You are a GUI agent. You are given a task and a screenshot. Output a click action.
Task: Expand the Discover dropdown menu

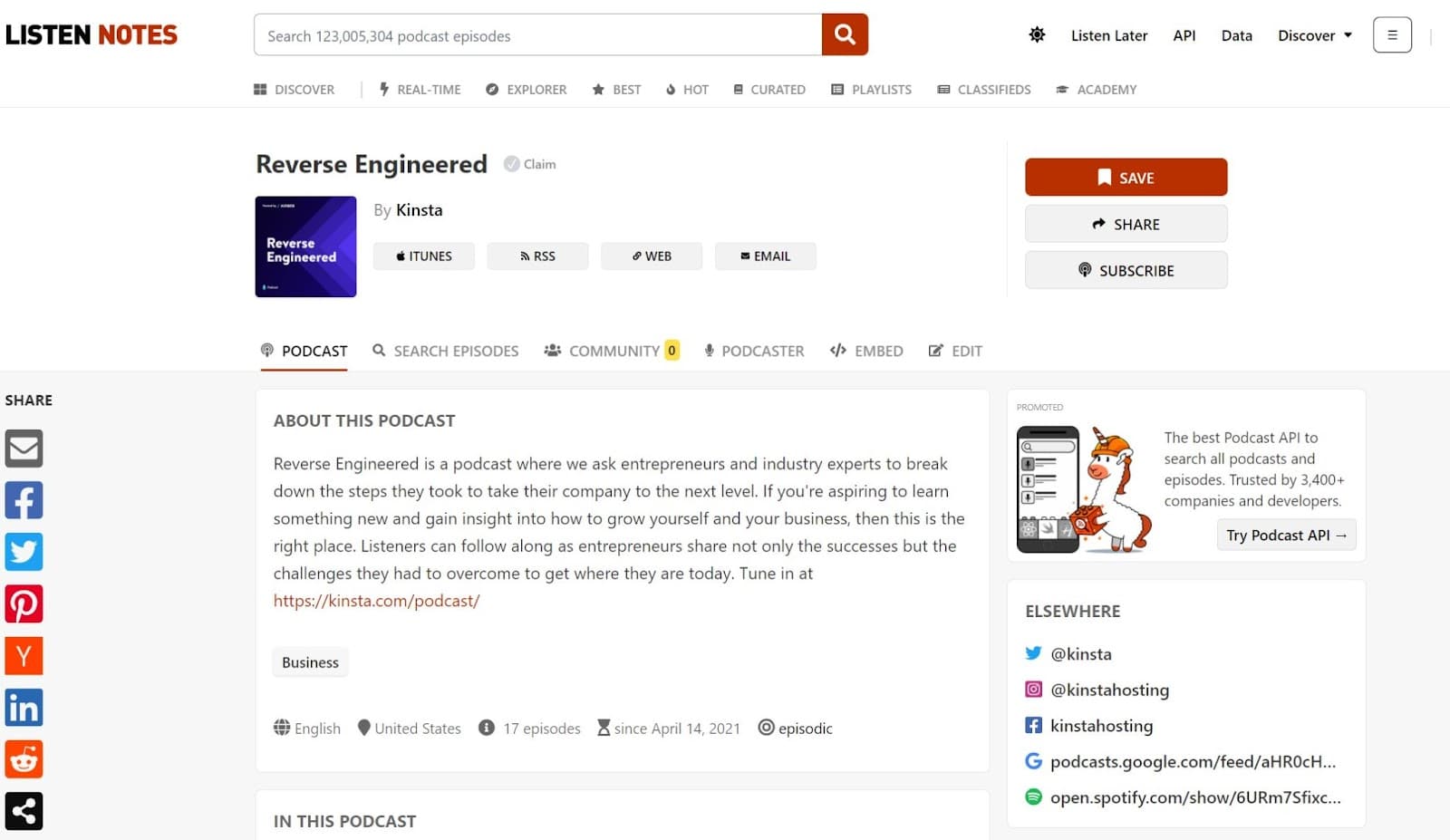click(x=1313, y=35)
